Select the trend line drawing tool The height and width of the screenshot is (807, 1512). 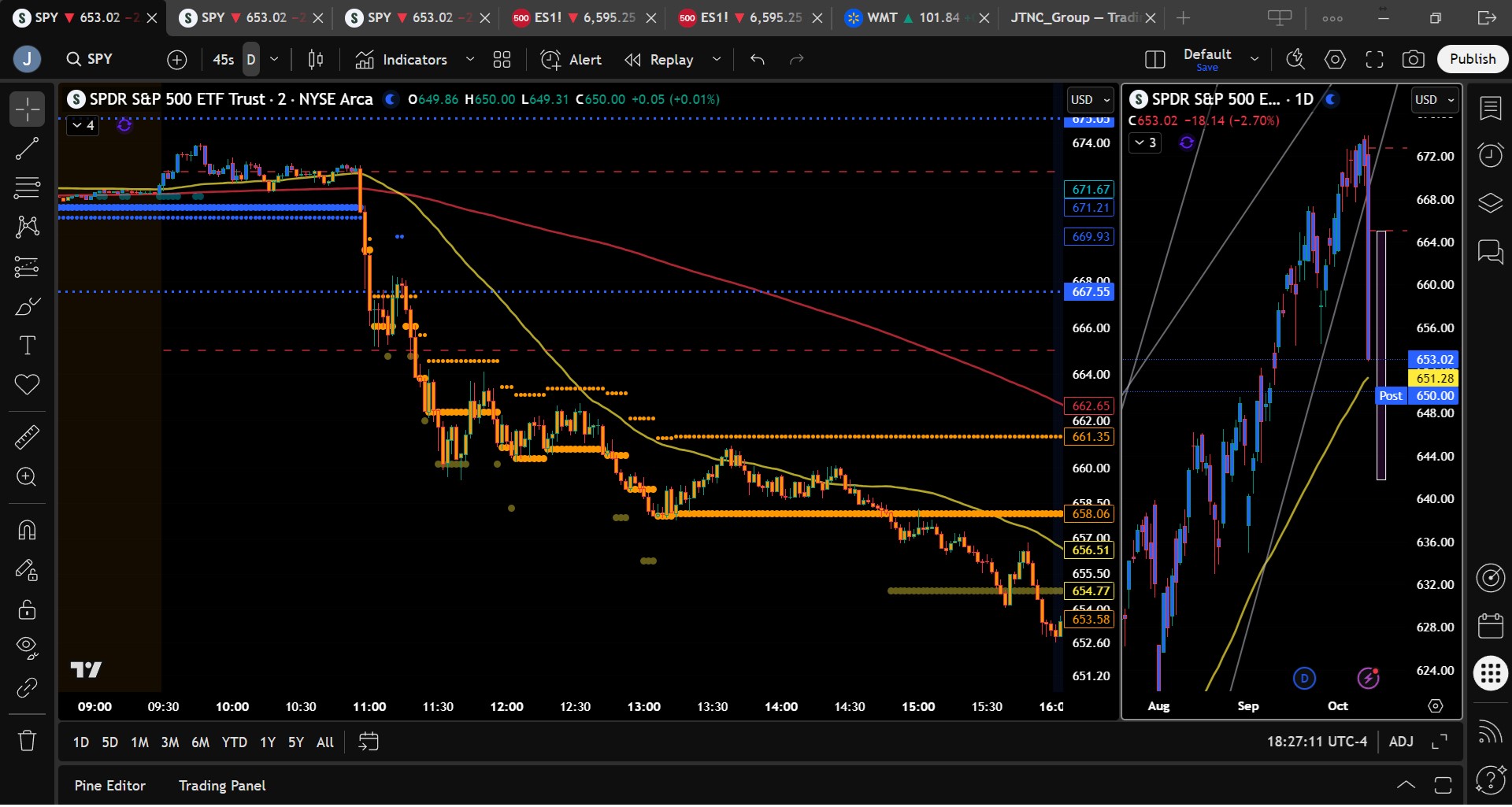[x=27, y=149]
